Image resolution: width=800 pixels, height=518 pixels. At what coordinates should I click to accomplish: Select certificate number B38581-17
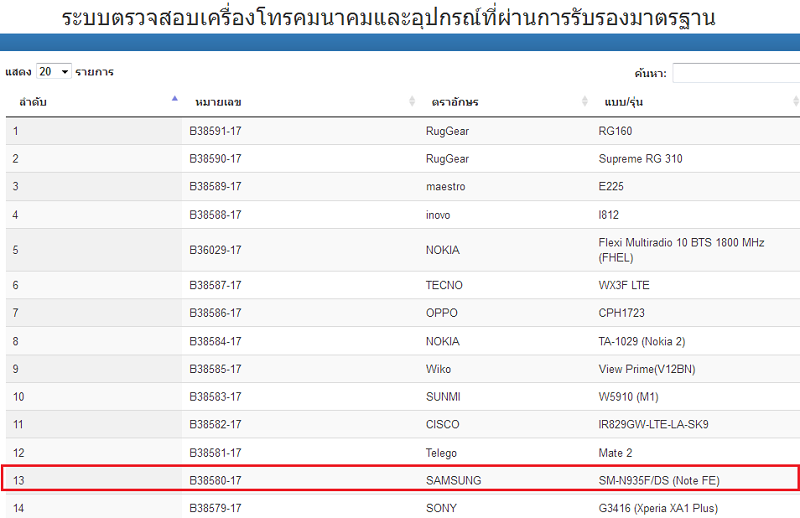pyautogui.click(x=215, y=453)
